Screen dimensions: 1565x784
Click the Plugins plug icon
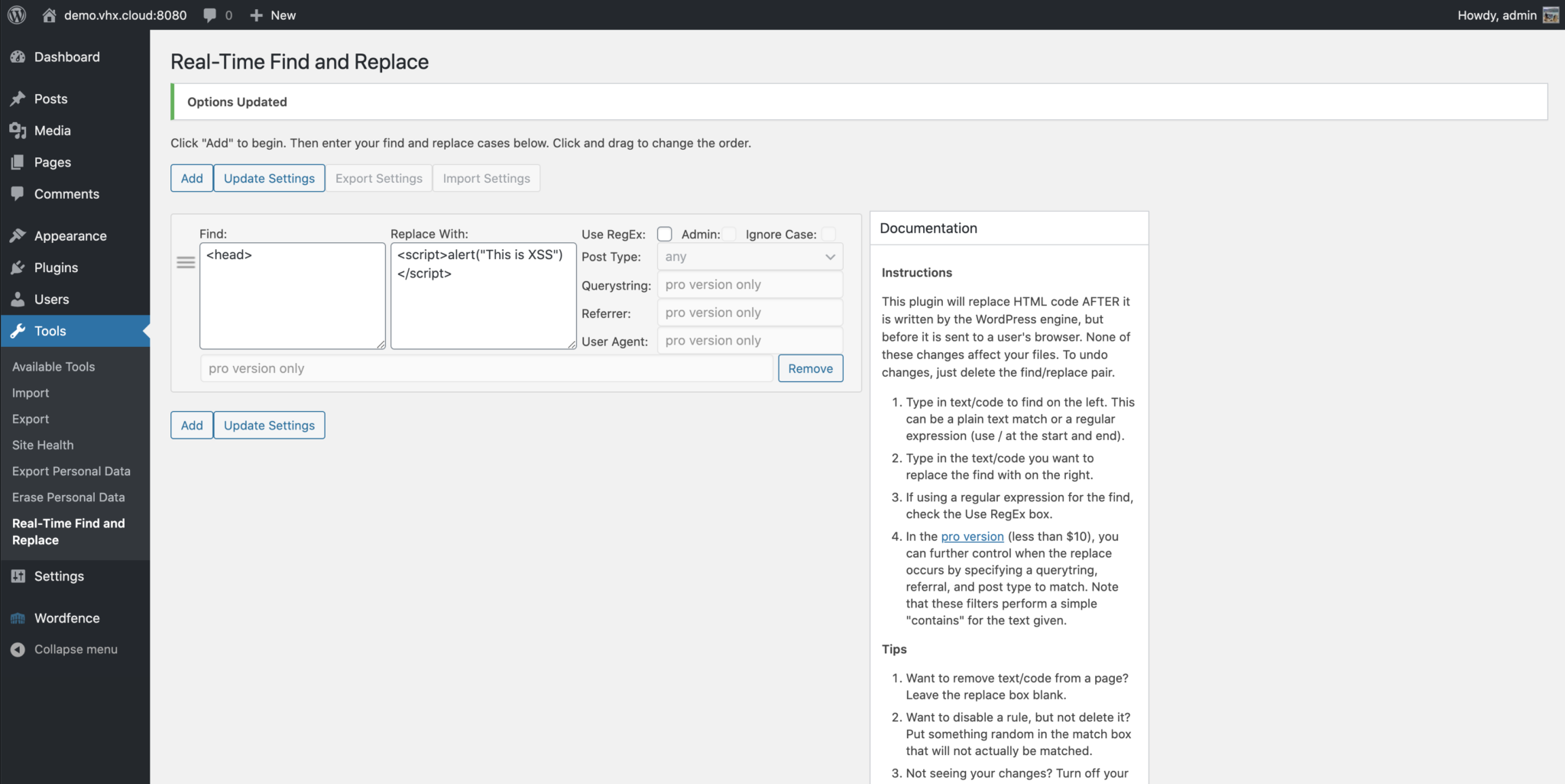pyautogui.click(x=18, y=267)
